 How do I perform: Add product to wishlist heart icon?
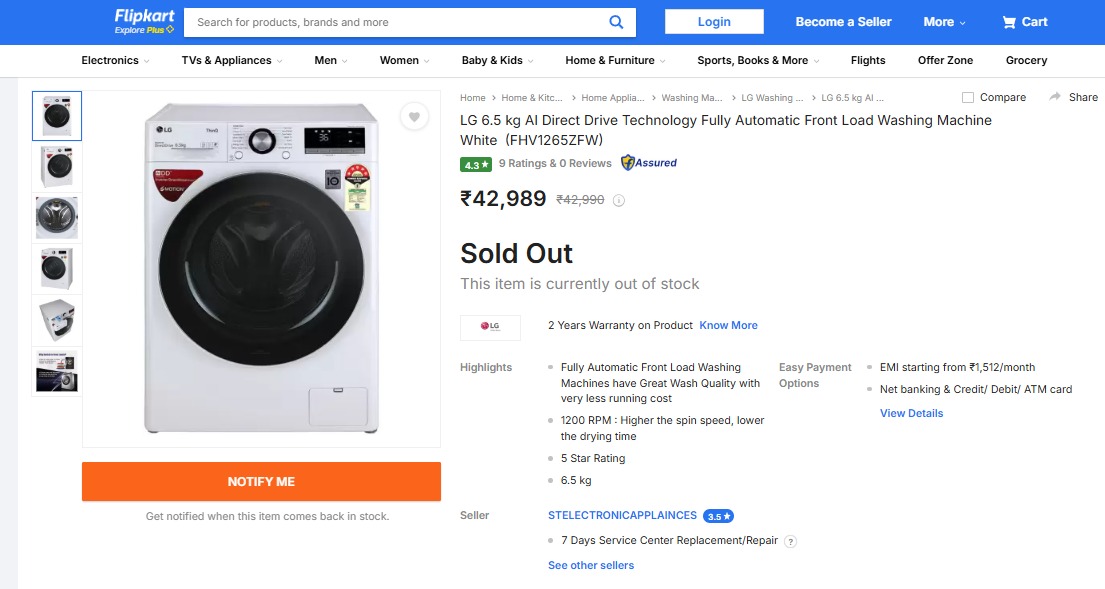[x=414, y=117]
